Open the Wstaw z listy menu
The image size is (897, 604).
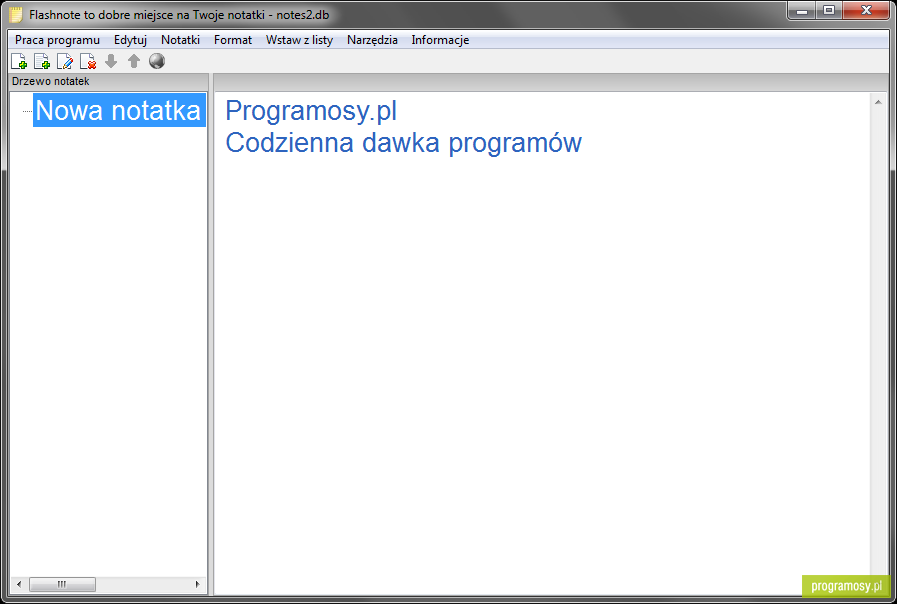[299, 40]
